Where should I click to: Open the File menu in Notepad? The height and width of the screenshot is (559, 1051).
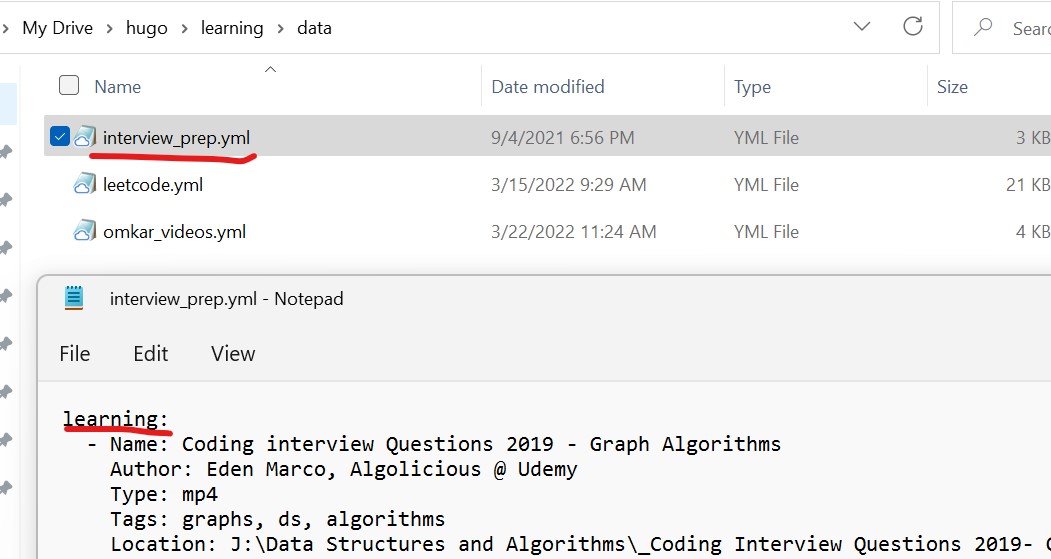pyautogui.click(x=75, y=353)
